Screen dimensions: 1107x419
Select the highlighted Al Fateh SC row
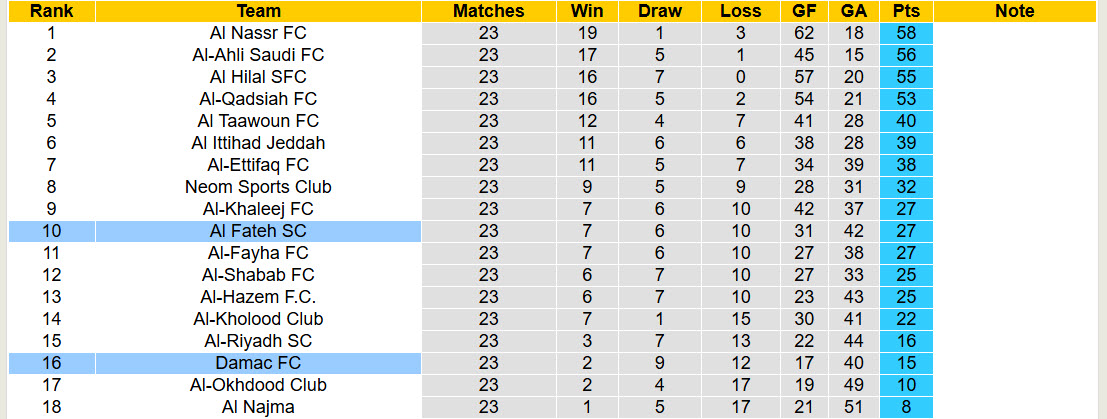coord(258,231)
